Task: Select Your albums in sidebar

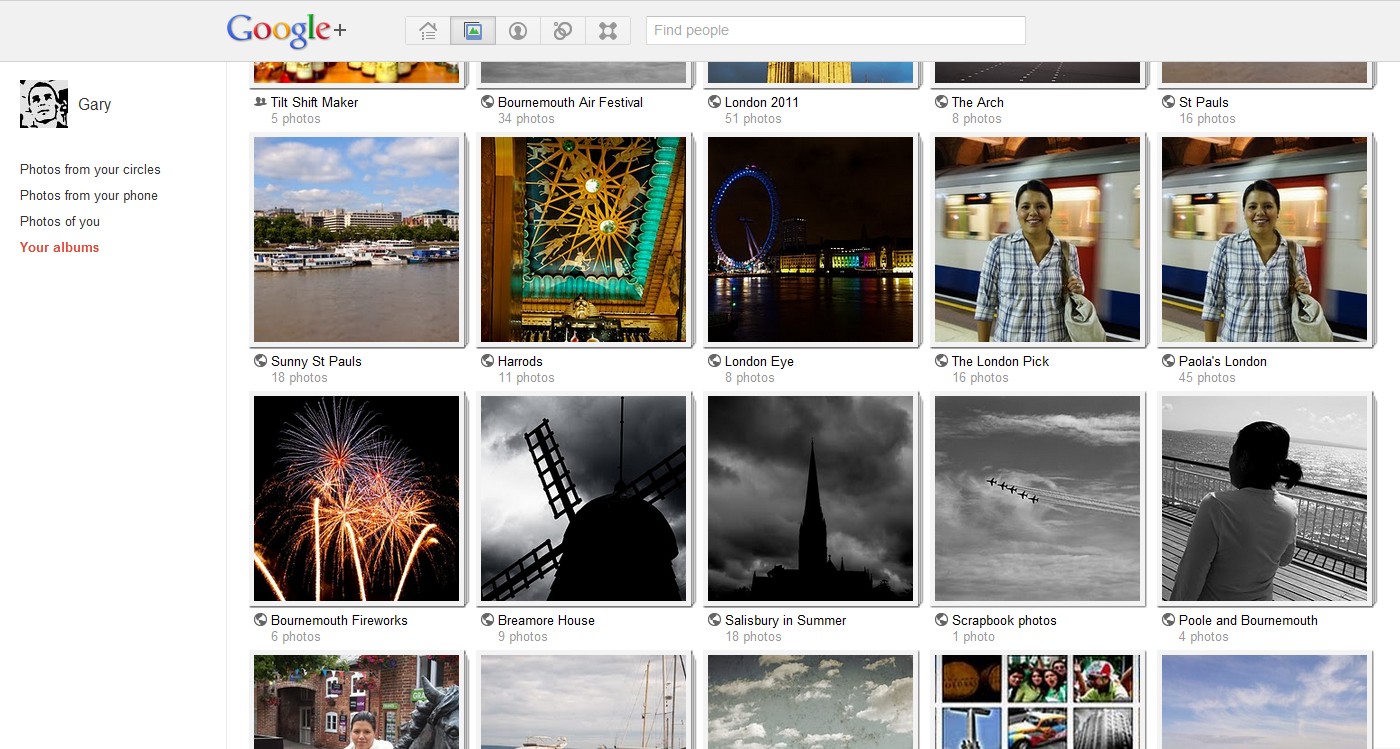Action: 60,248
